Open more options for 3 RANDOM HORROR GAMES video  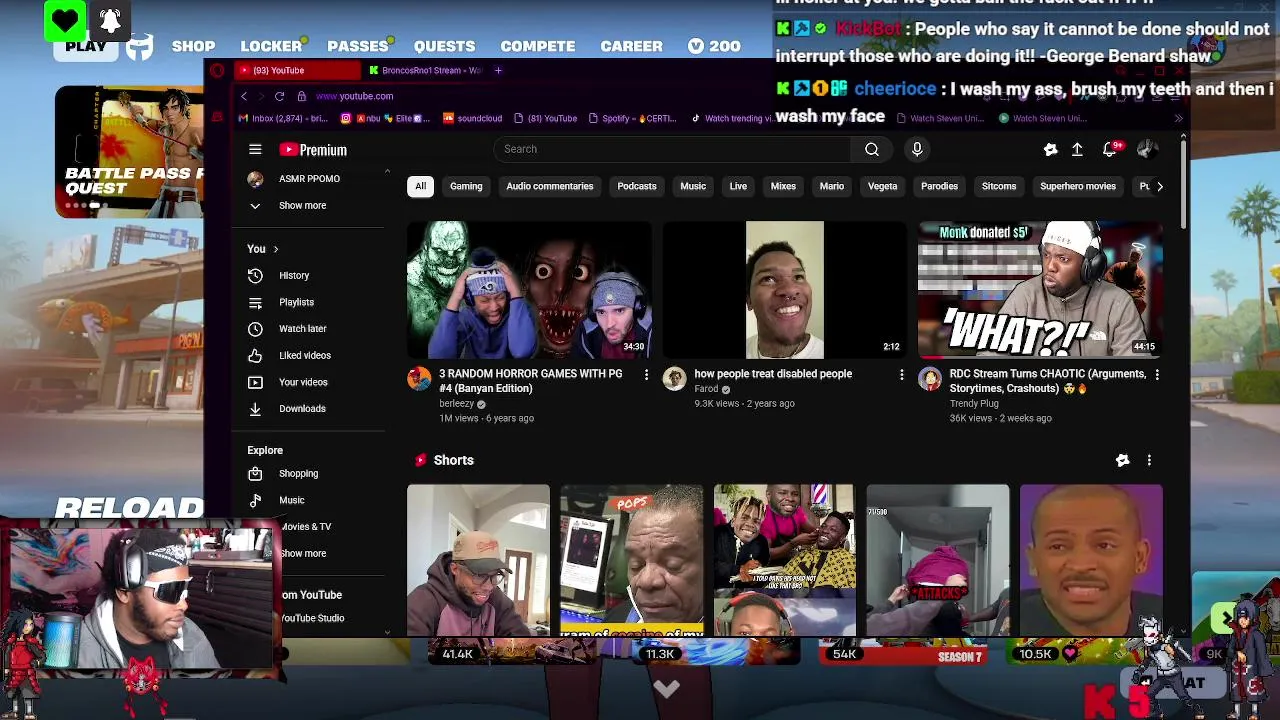point(646,375)
